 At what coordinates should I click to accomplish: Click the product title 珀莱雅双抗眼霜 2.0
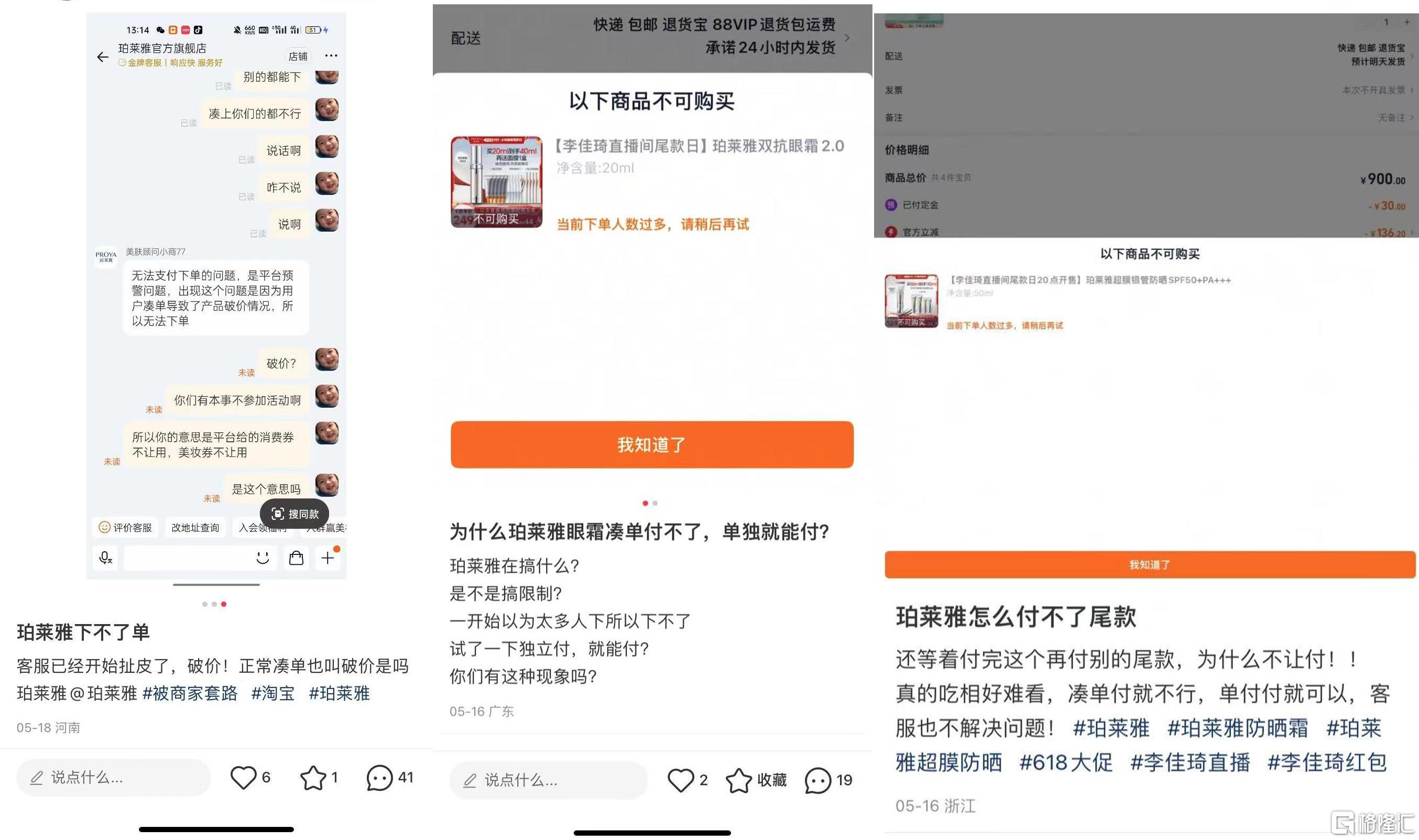click(700, 146)
